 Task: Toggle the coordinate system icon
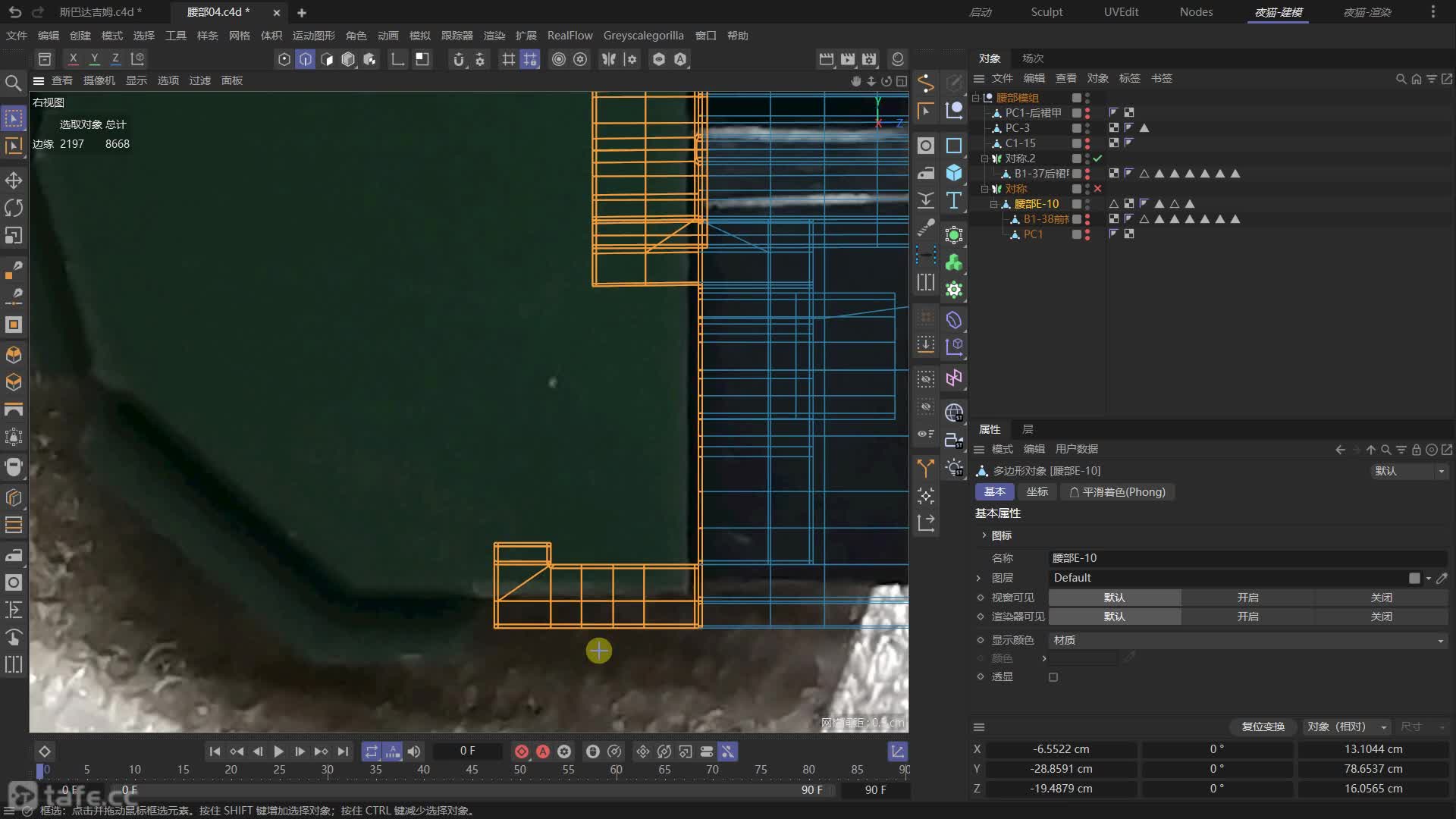[137, 58]
